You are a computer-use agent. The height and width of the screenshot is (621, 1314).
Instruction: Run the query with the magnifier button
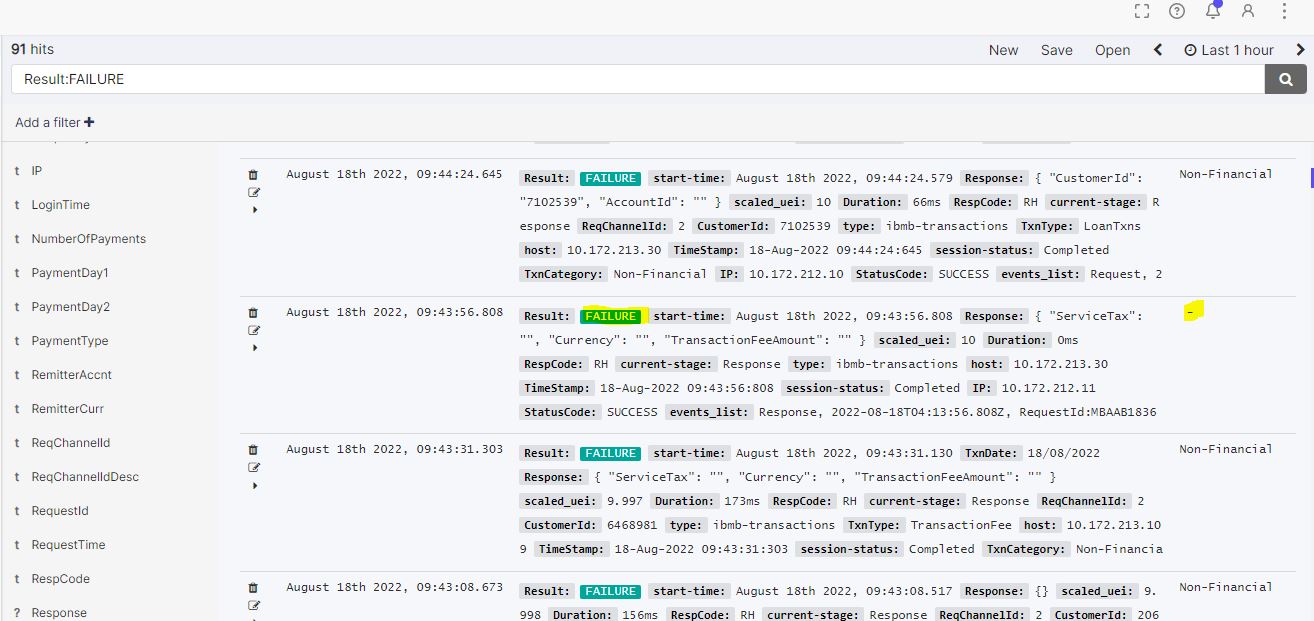click(1285, 79)
